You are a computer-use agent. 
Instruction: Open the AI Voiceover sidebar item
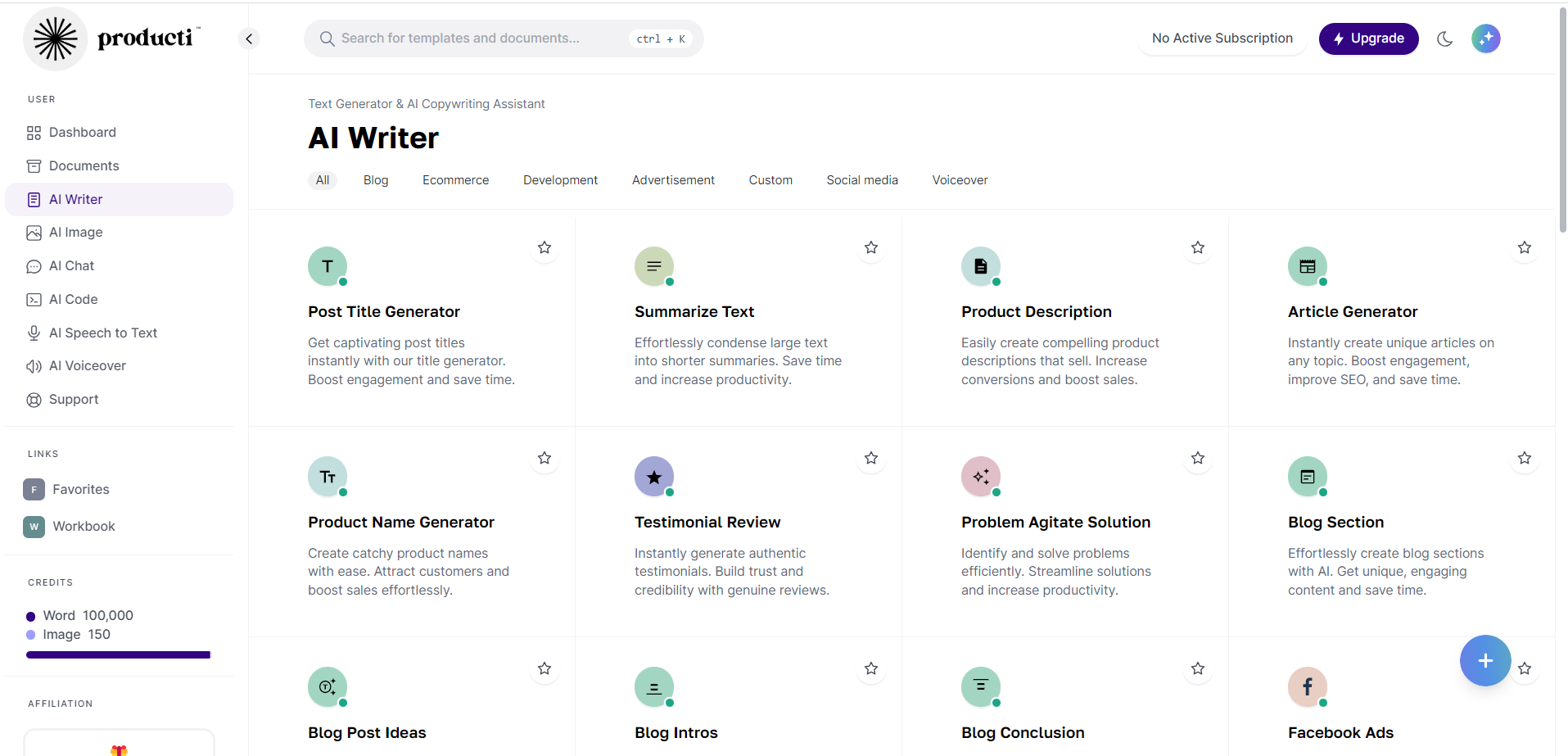(x=87, y=366)
